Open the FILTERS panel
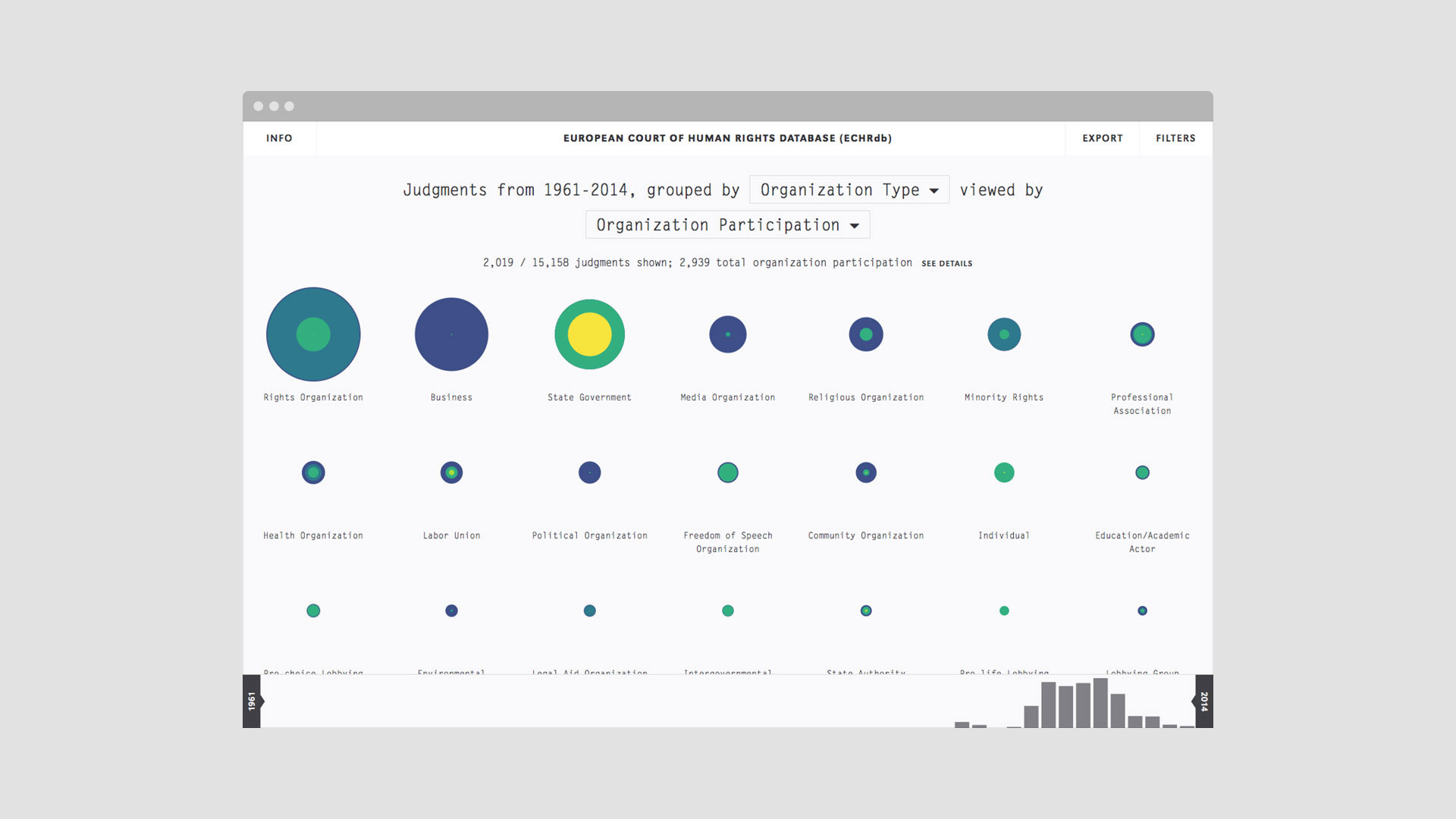 (1175, 138)
